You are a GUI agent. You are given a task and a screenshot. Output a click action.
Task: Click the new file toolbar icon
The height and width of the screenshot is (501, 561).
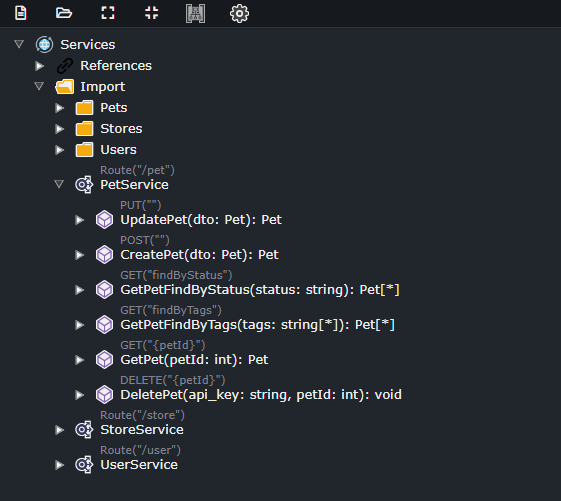coord(21,13)
